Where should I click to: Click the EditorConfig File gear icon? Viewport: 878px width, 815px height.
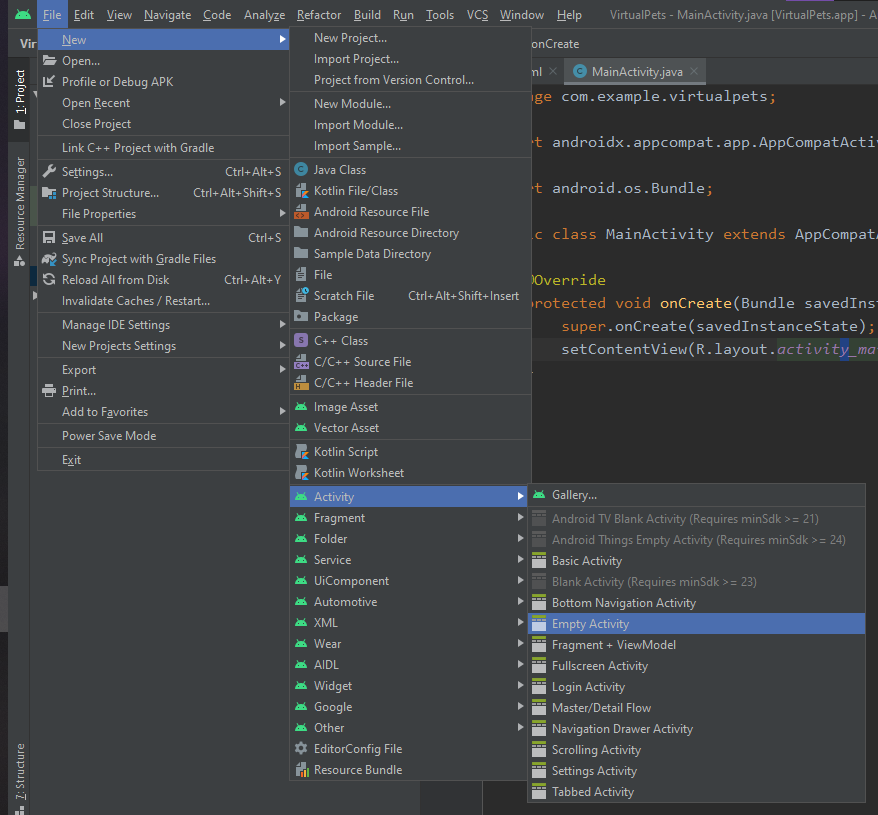(x=301, y=749)
